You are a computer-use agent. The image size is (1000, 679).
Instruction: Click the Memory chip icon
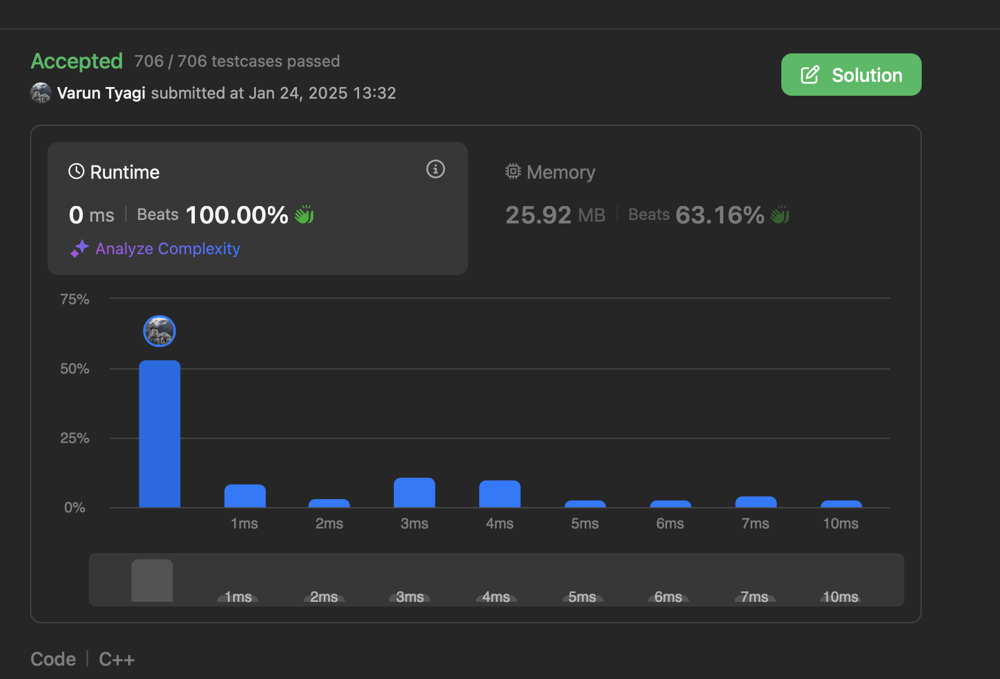coord(513,172)
